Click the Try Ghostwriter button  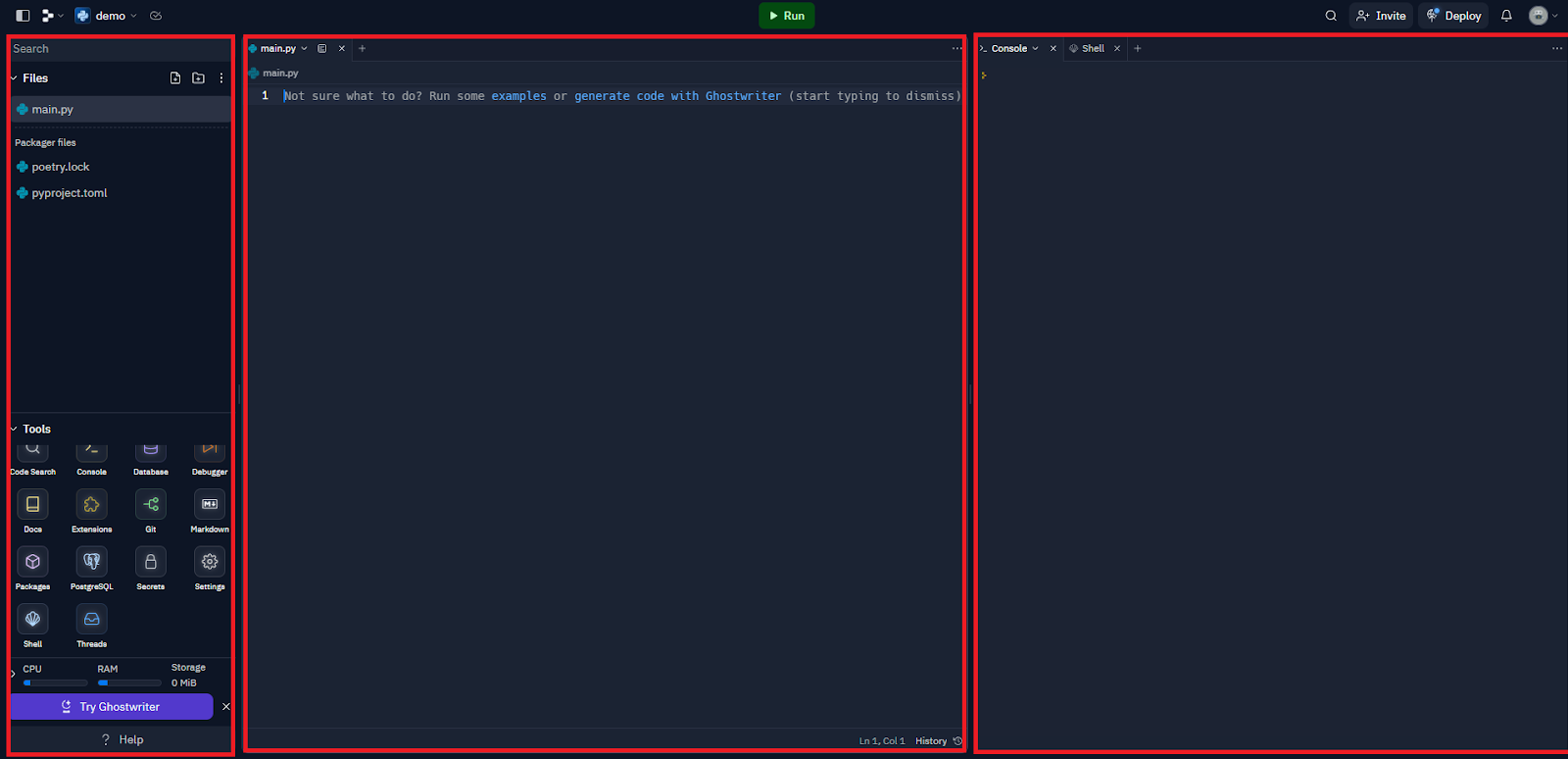112,707
